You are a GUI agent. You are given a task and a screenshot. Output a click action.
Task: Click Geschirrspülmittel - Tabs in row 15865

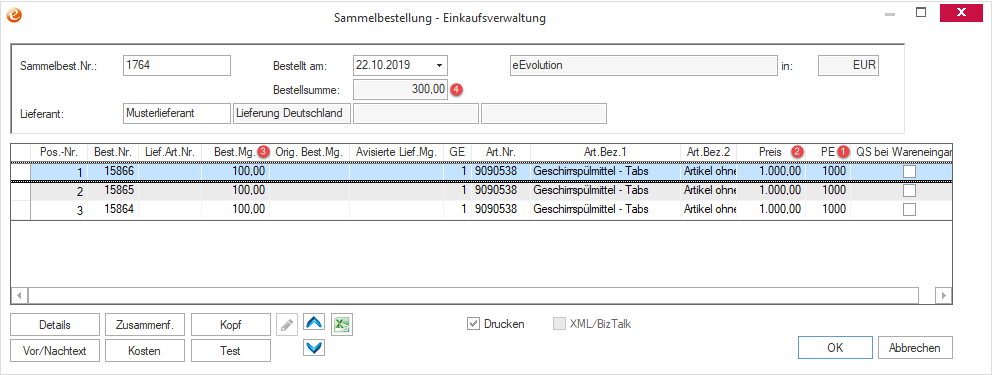pos(605,190)
